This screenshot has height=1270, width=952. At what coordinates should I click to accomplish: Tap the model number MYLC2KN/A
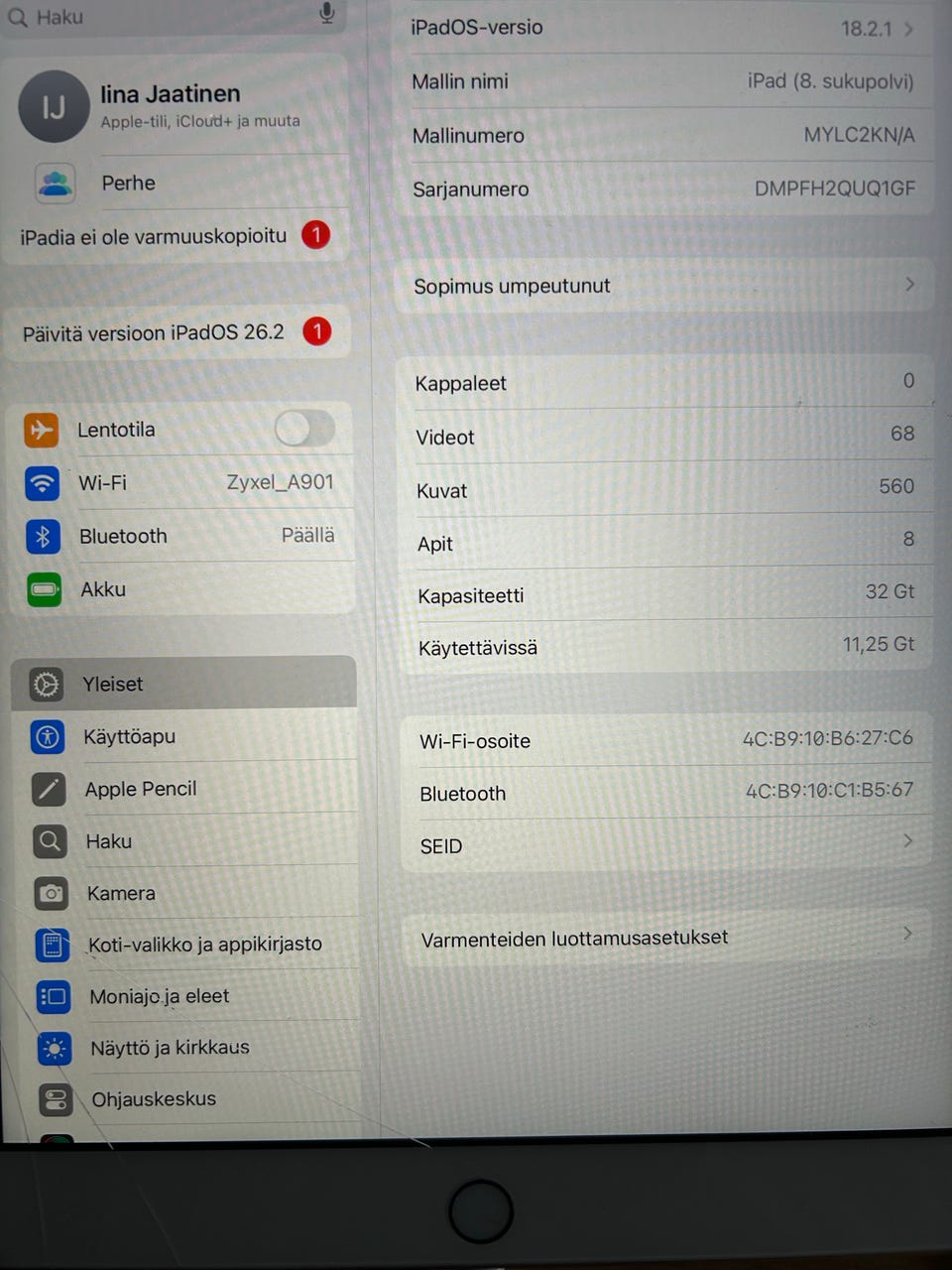[x=859, y=135]
